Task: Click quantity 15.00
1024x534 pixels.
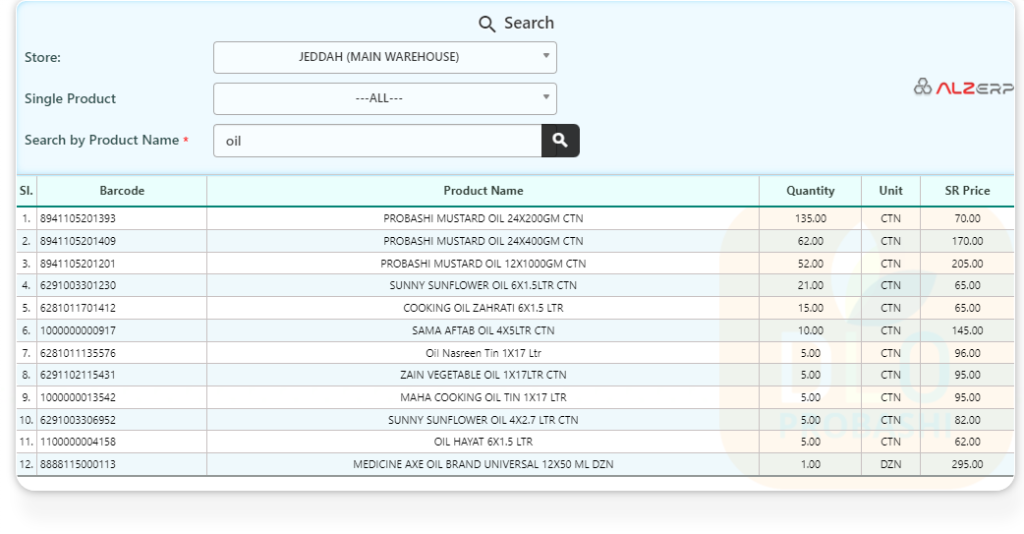Action: 810,308
